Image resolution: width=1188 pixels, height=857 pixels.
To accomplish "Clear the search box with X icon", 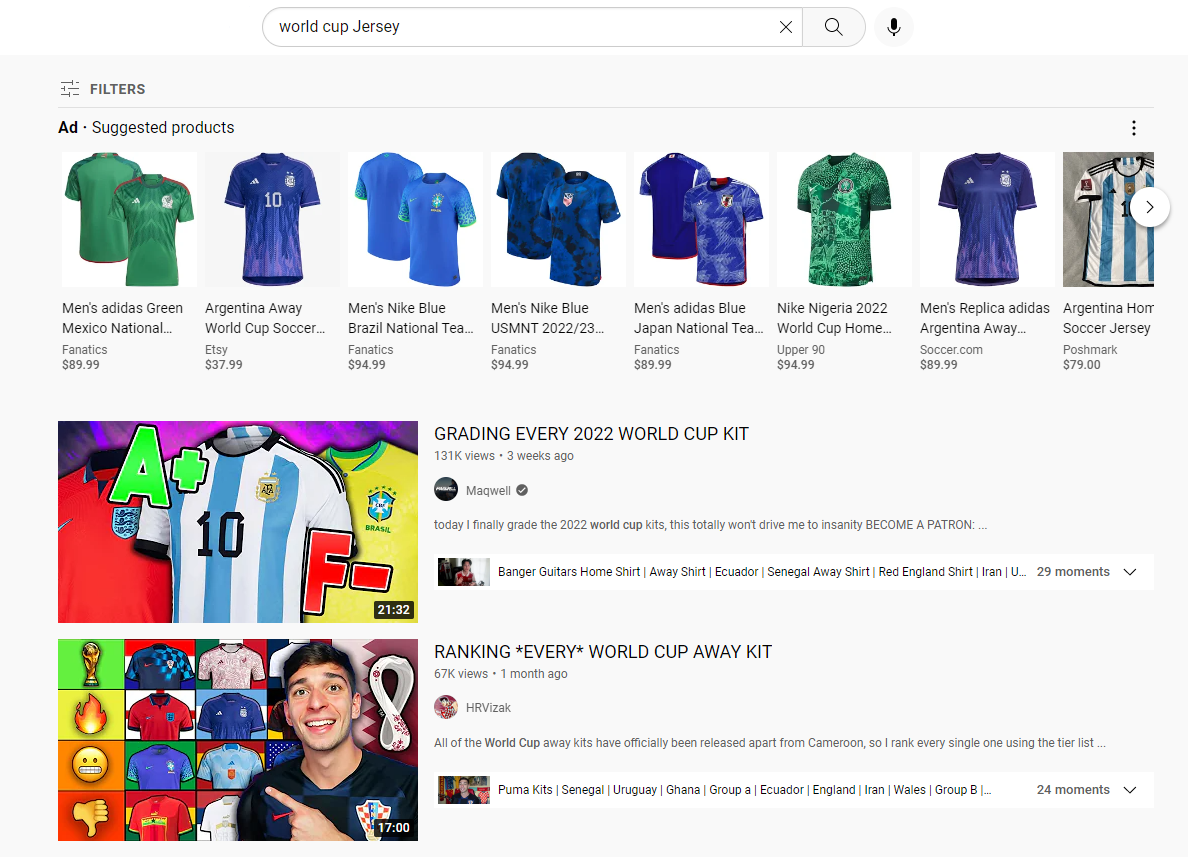I will 786,27.
